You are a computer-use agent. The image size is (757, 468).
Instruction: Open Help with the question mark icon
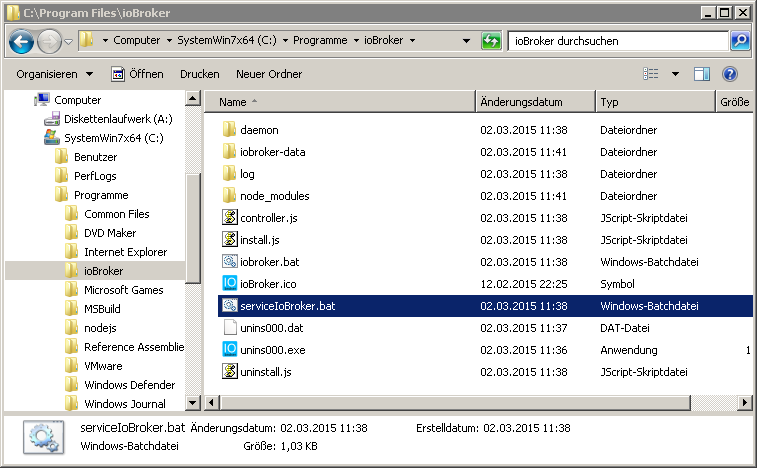[x=729, y=74]
